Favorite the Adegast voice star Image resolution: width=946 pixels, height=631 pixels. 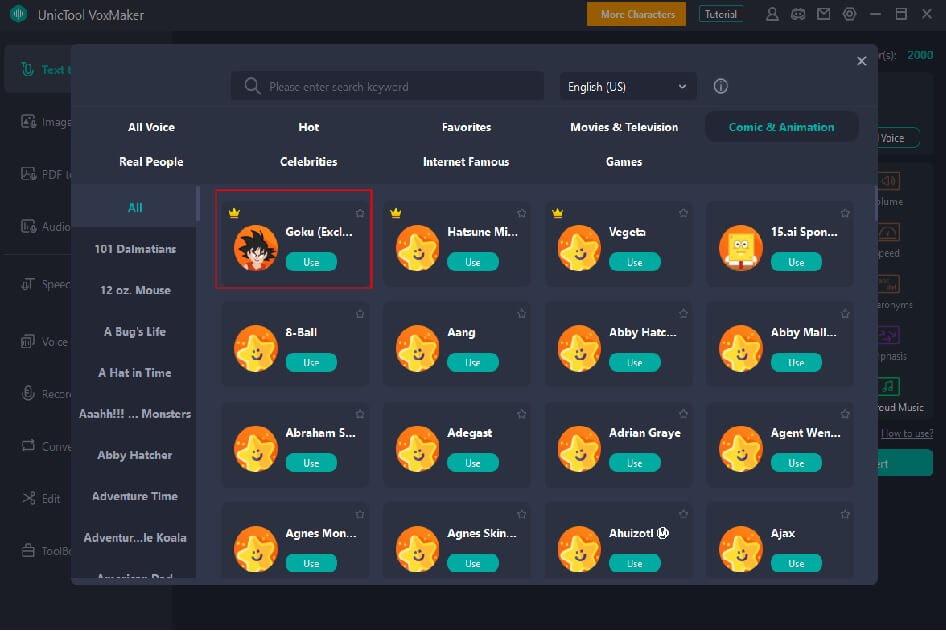pyautogui.click(x=521, y=414)
